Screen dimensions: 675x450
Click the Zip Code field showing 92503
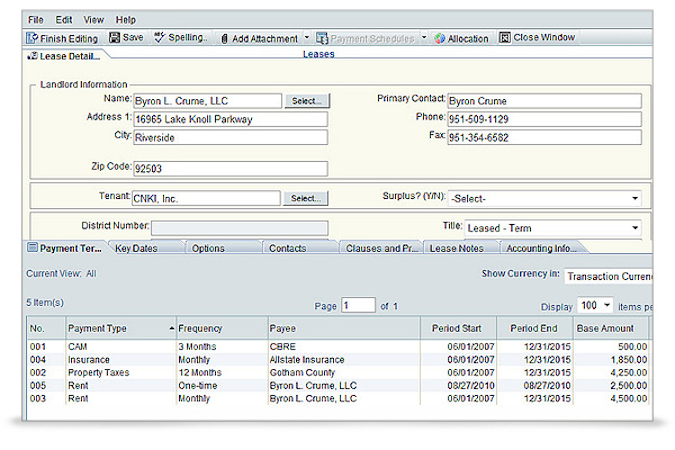click(x=230, y=168)
